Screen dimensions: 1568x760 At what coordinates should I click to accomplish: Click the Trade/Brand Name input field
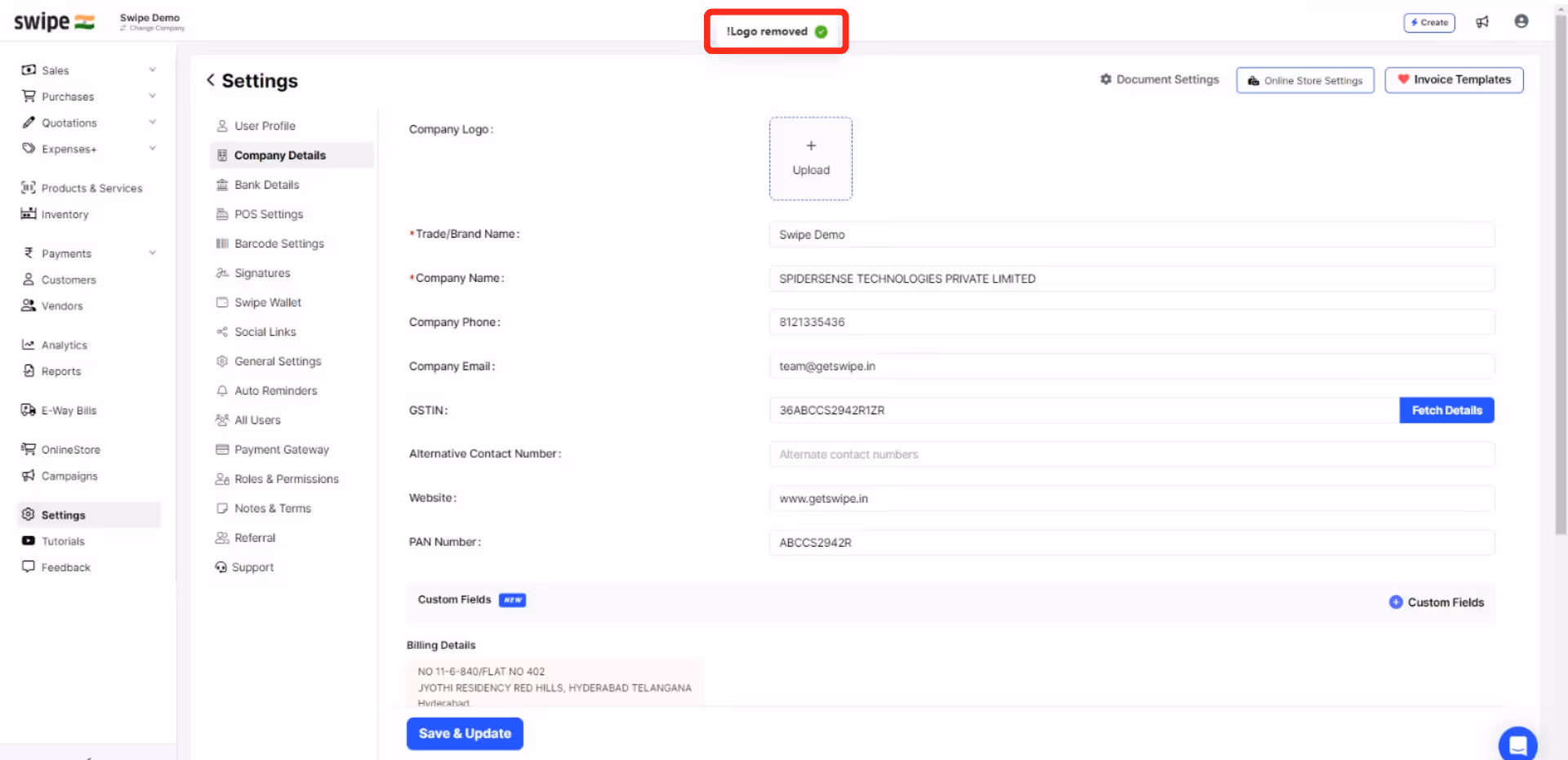pos(1132,235)
